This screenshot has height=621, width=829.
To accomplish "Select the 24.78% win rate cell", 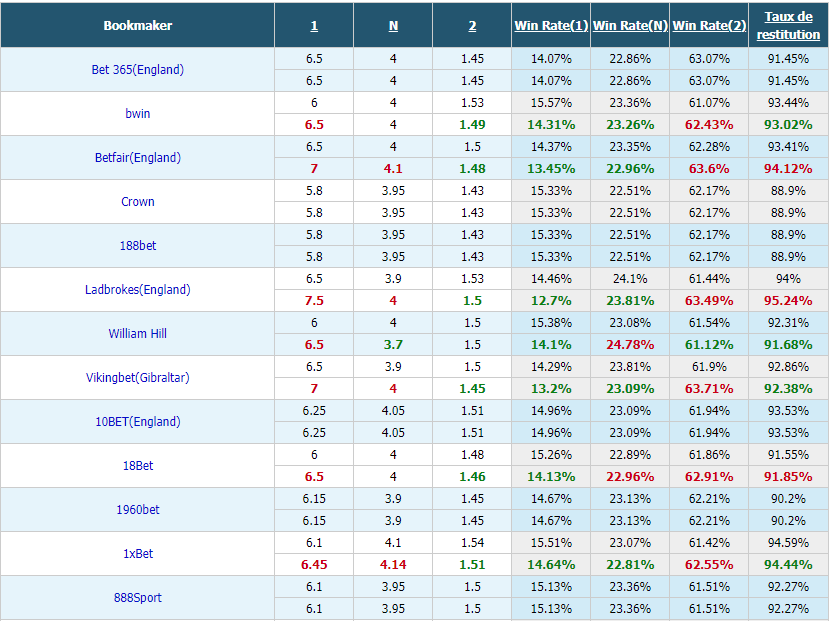I will point(630,345).
